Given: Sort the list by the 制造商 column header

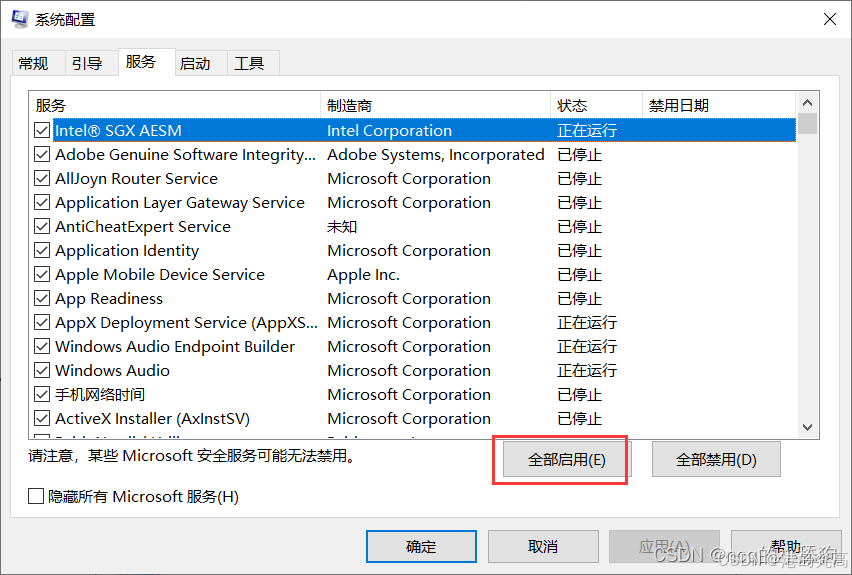Looking at the screenshot, I should tap(435, 105).
